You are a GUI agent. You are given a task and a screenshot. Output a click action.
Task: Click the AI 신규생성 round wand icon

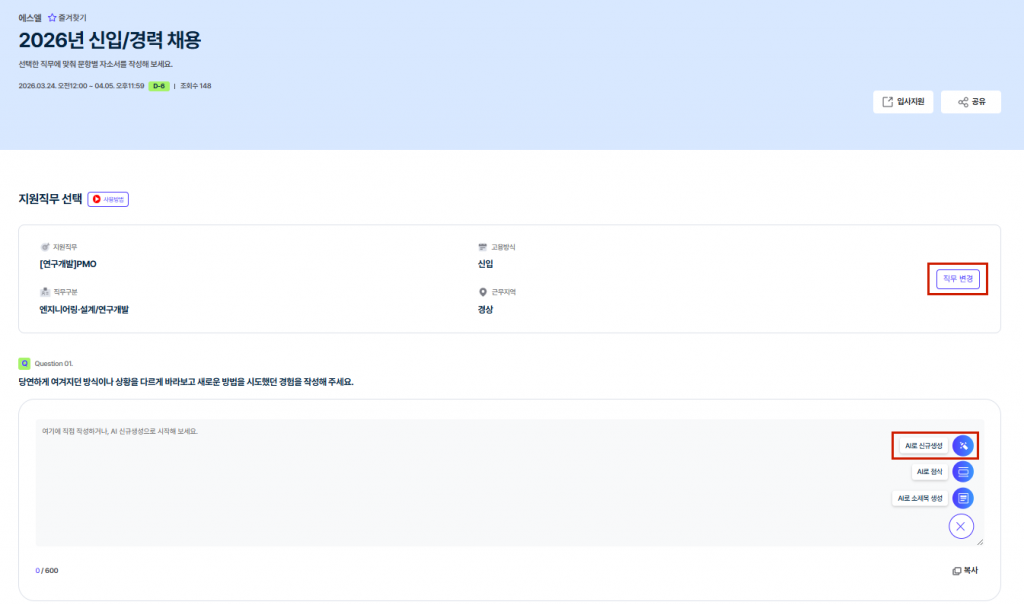[x=962, y=445]
